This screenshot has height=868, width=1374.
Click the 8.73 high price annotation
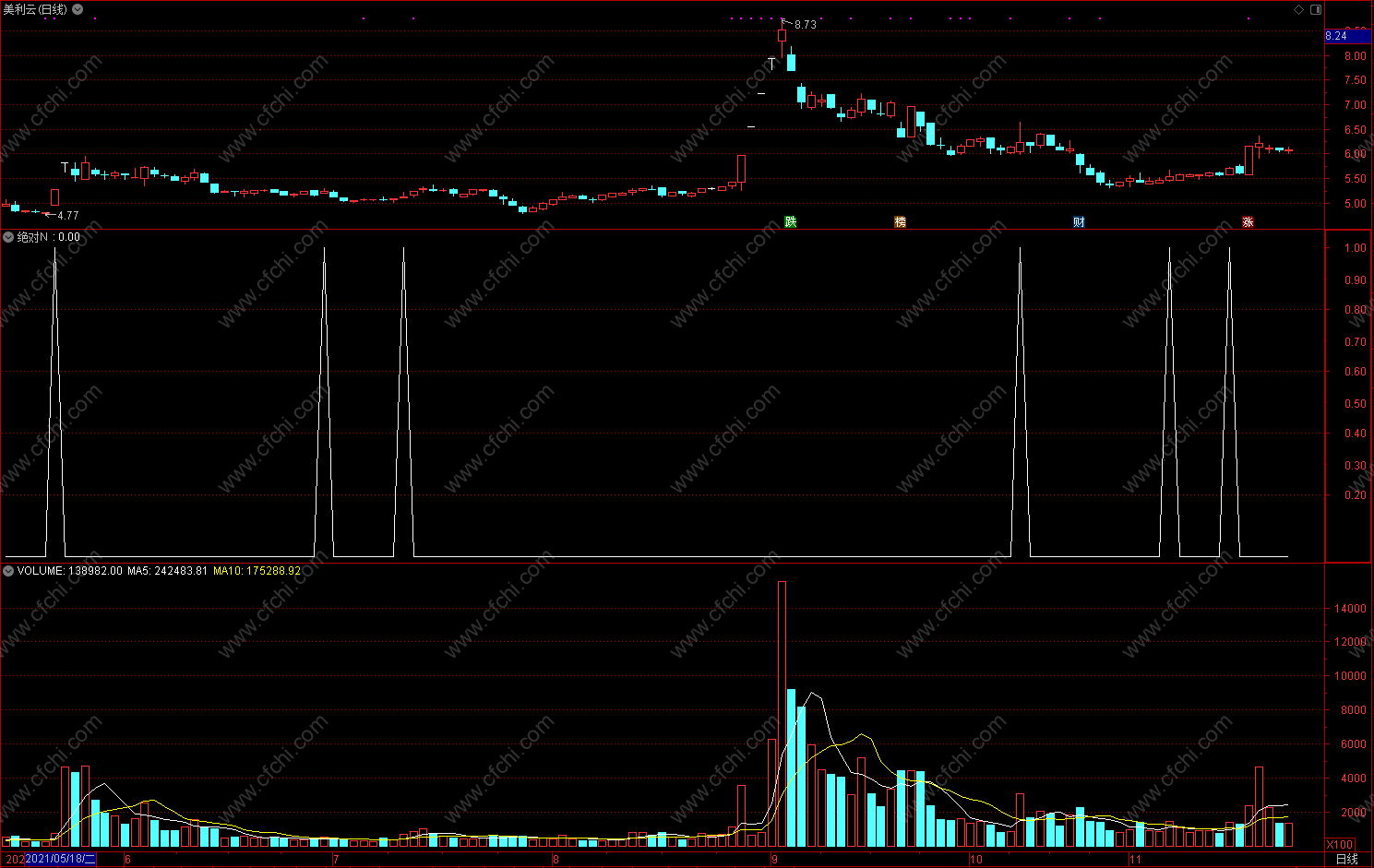point(806,25)
